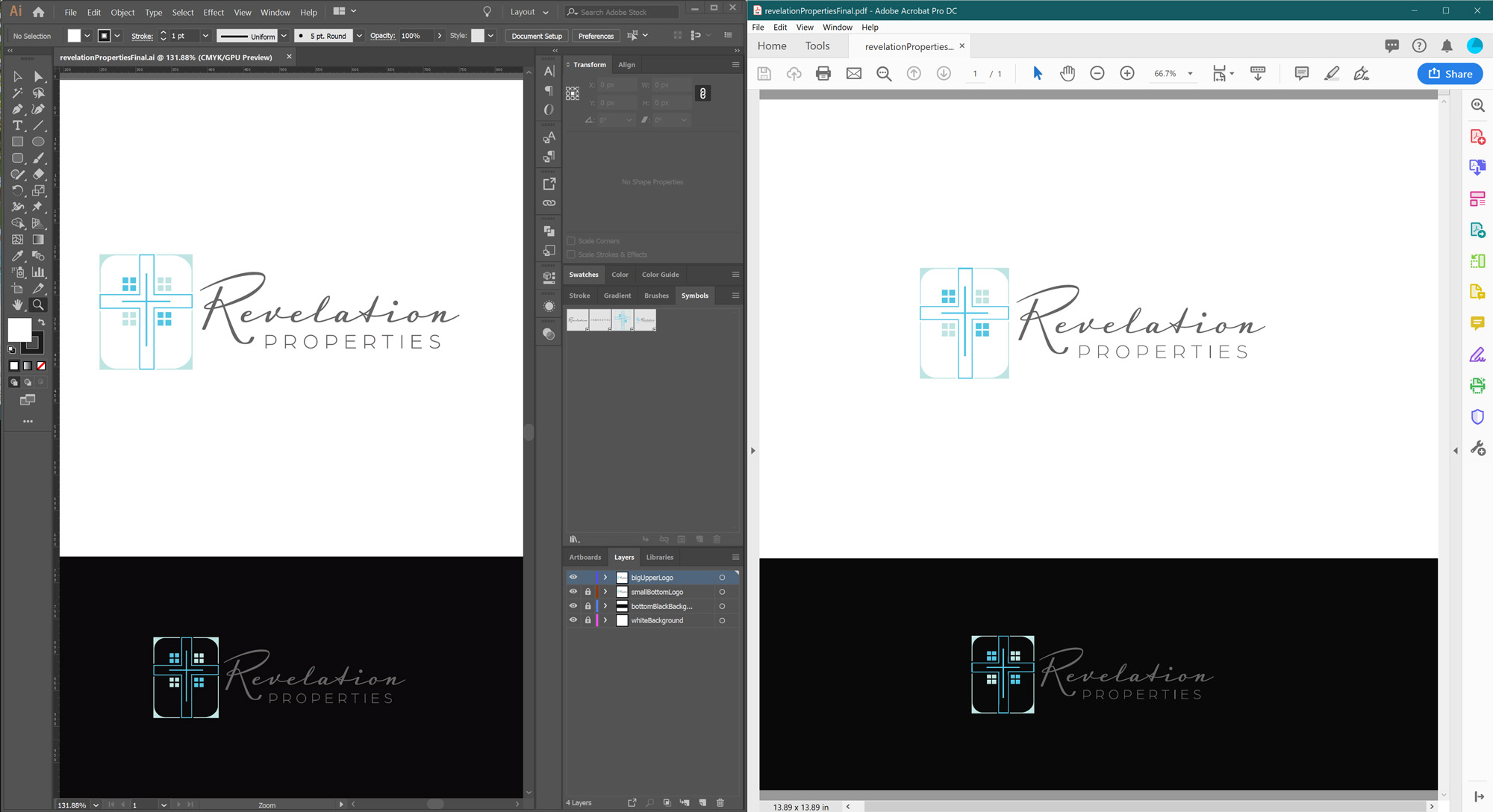The width and height of the screenshot is (1493, 812).
Task: Switch to the Color Guide tab
Action: click(x=660, y=275)
